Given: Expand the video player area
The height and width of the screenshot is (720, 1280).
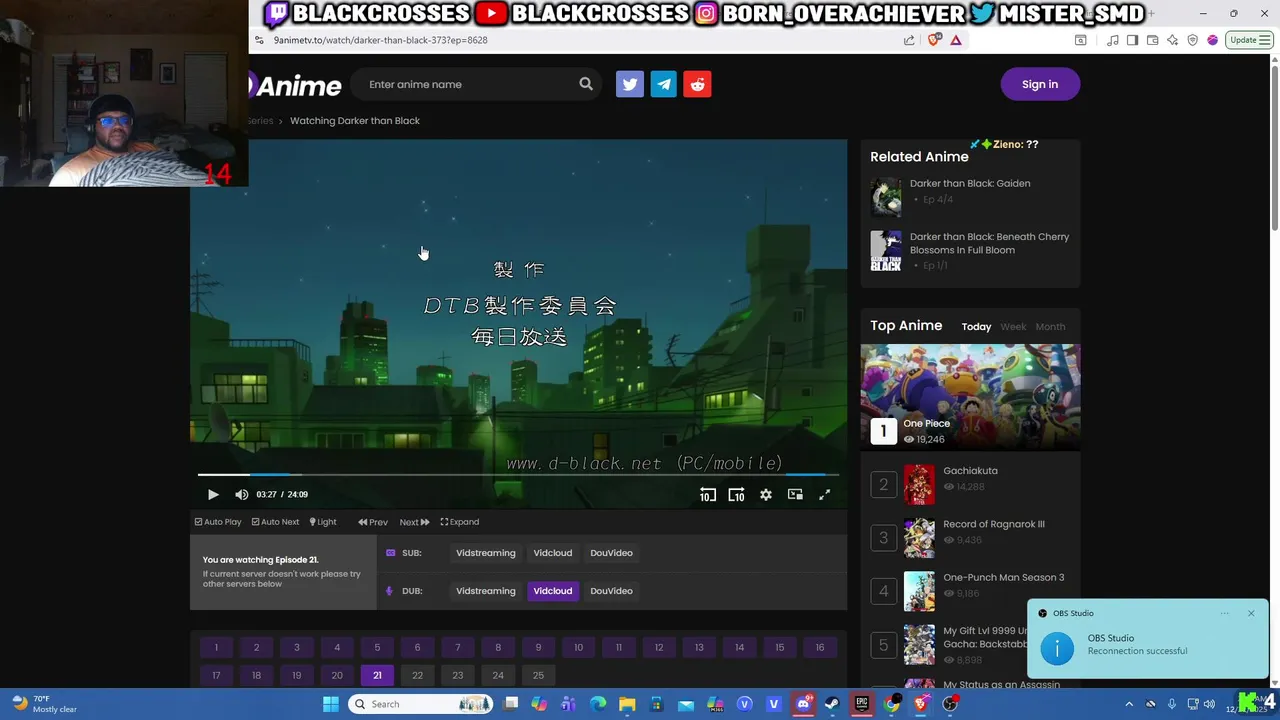Looking at the screenshot, I should tap(460, 522).
